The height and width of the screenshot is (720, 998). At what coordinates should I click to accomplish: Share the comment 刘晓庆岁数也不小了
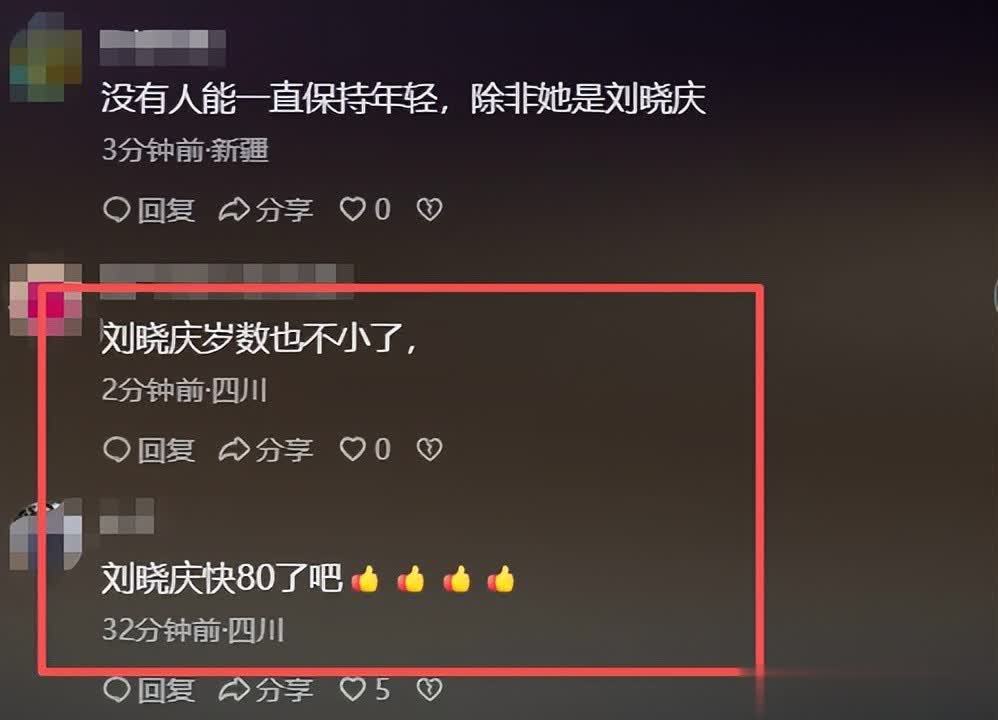265,450
